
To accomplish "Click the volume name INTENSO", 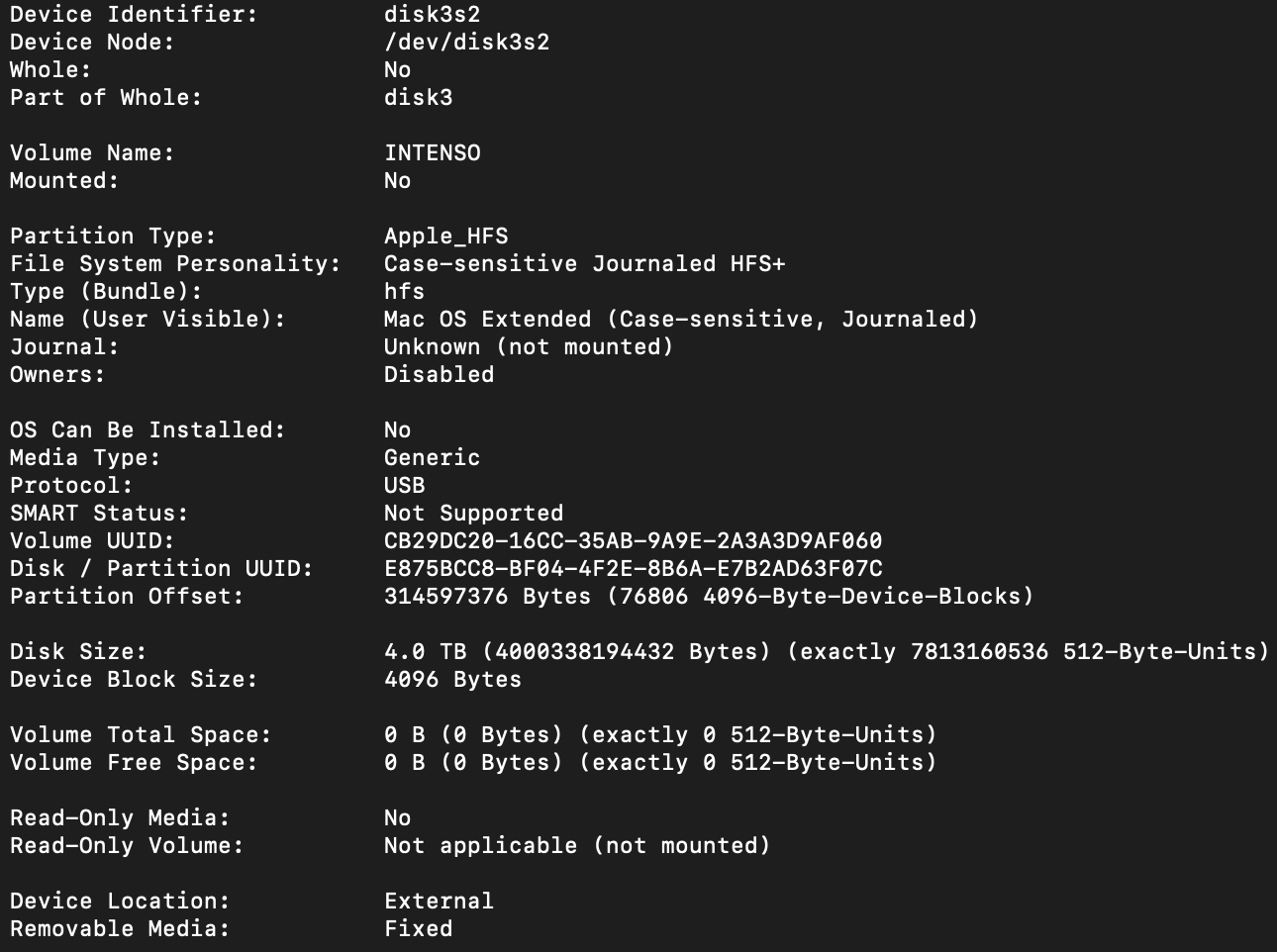I will click(x=432, y=153).
